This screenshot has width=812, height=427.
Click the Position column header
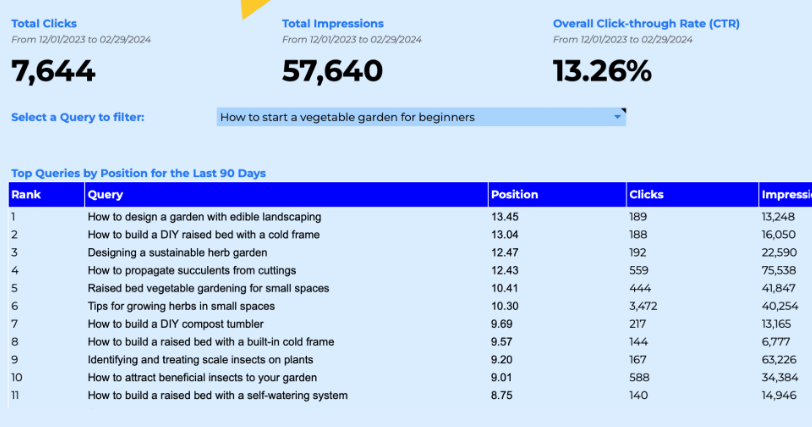pyautogui.click(x=557, y=195)
